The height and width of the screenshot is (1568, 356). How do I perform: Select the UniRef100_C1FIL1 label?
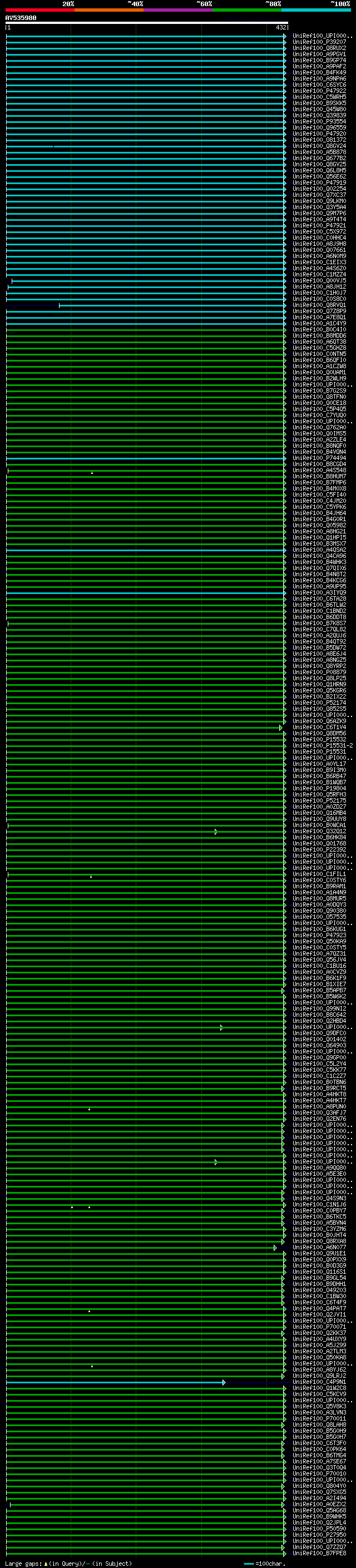(319, 874)
